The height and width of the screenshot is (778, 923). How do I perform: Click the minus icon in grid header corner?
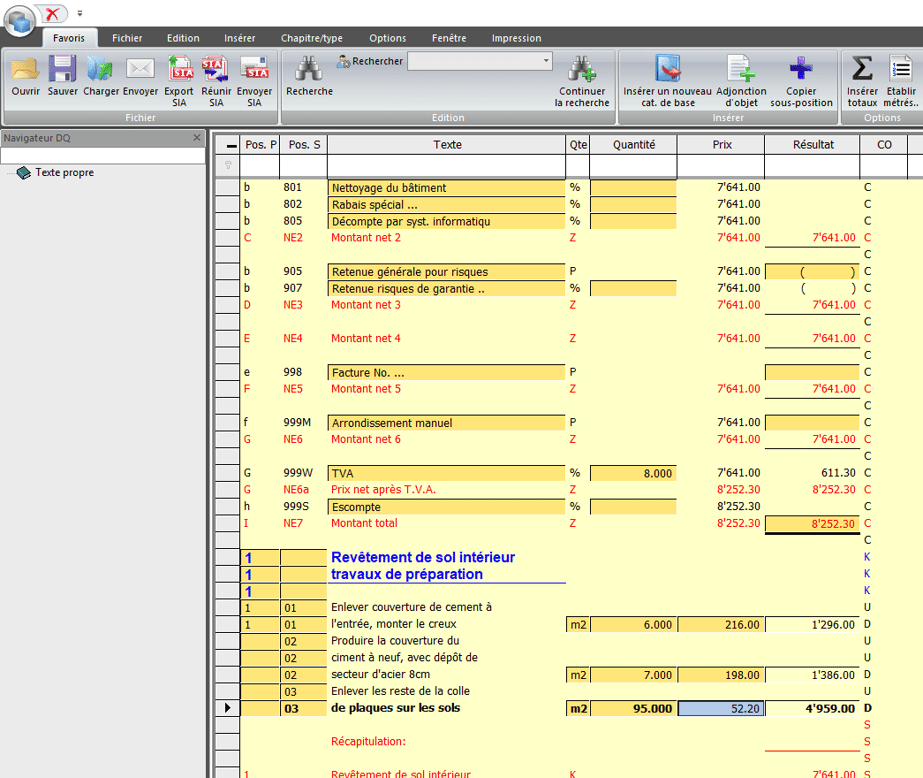(231, 145)
